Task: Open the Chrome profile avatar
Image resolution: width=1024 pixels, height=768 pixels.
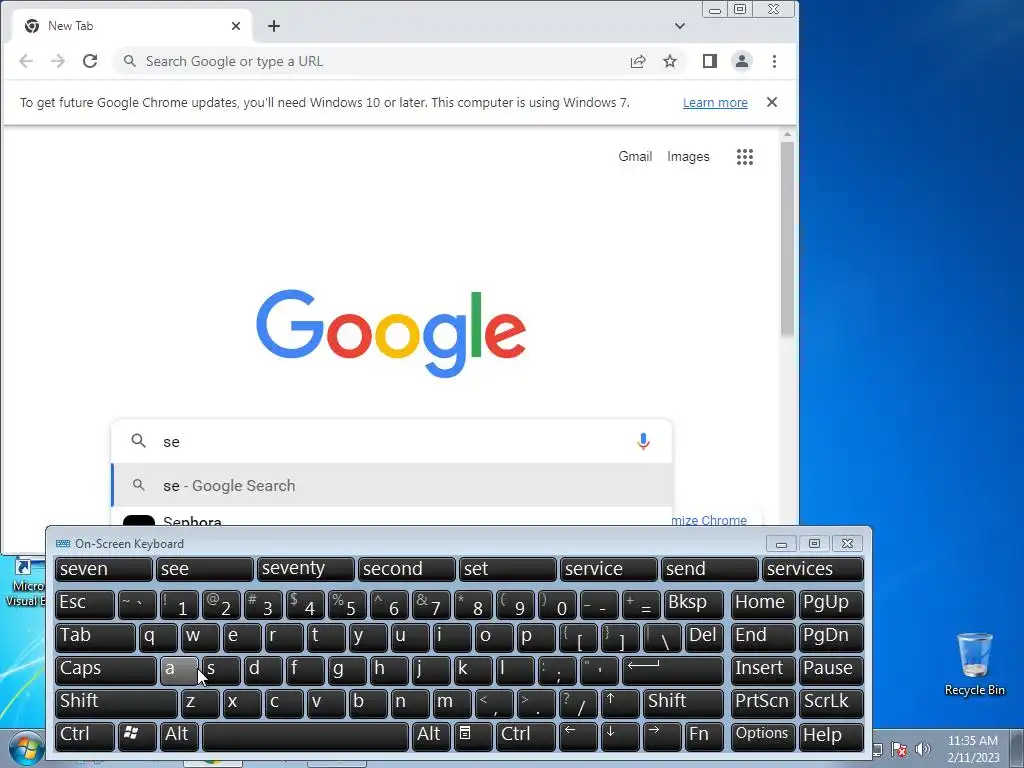Action: [x=742, y=61]
